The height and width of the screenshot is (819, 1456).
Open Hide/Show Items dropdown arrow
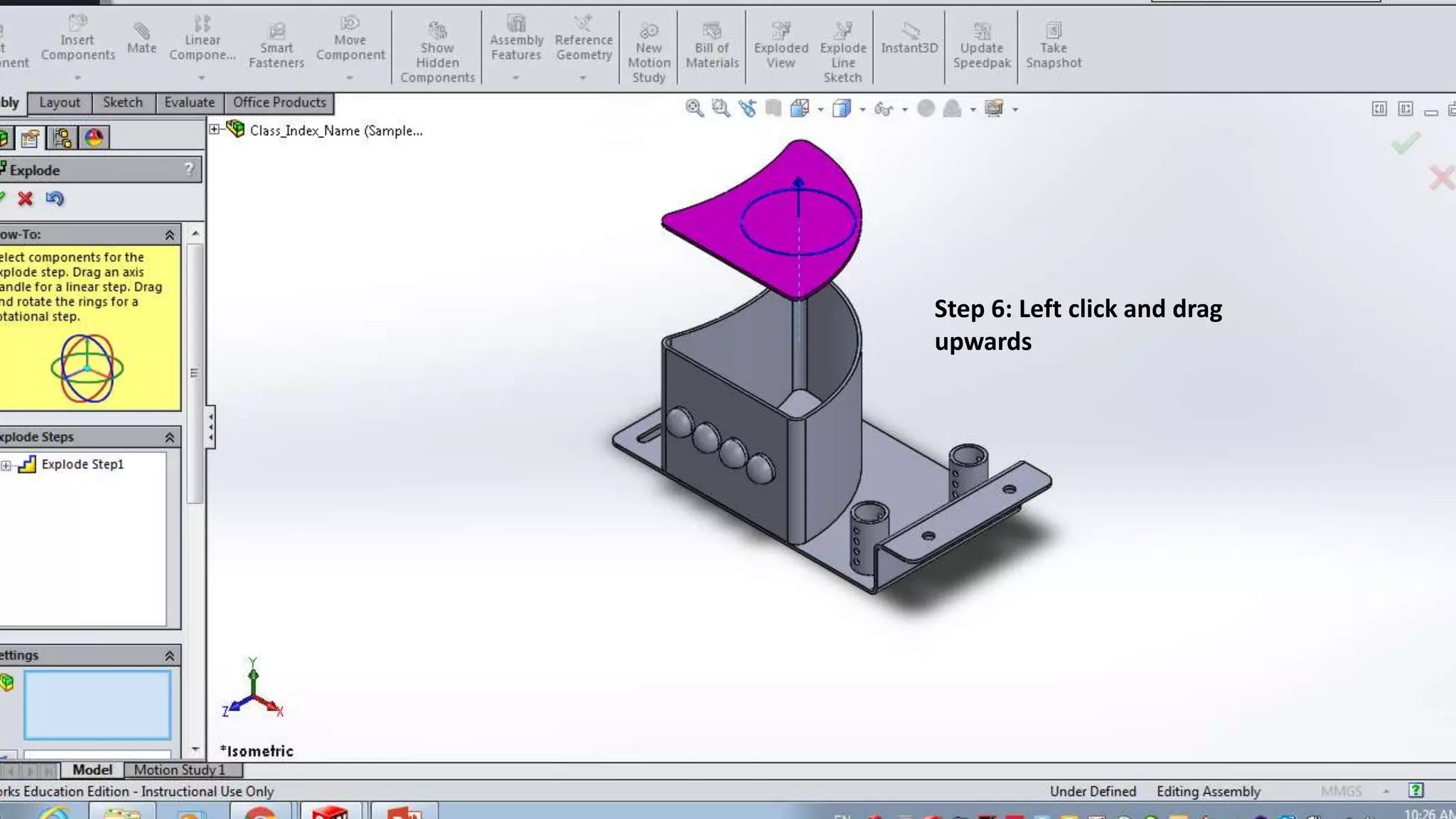point(904,109)
